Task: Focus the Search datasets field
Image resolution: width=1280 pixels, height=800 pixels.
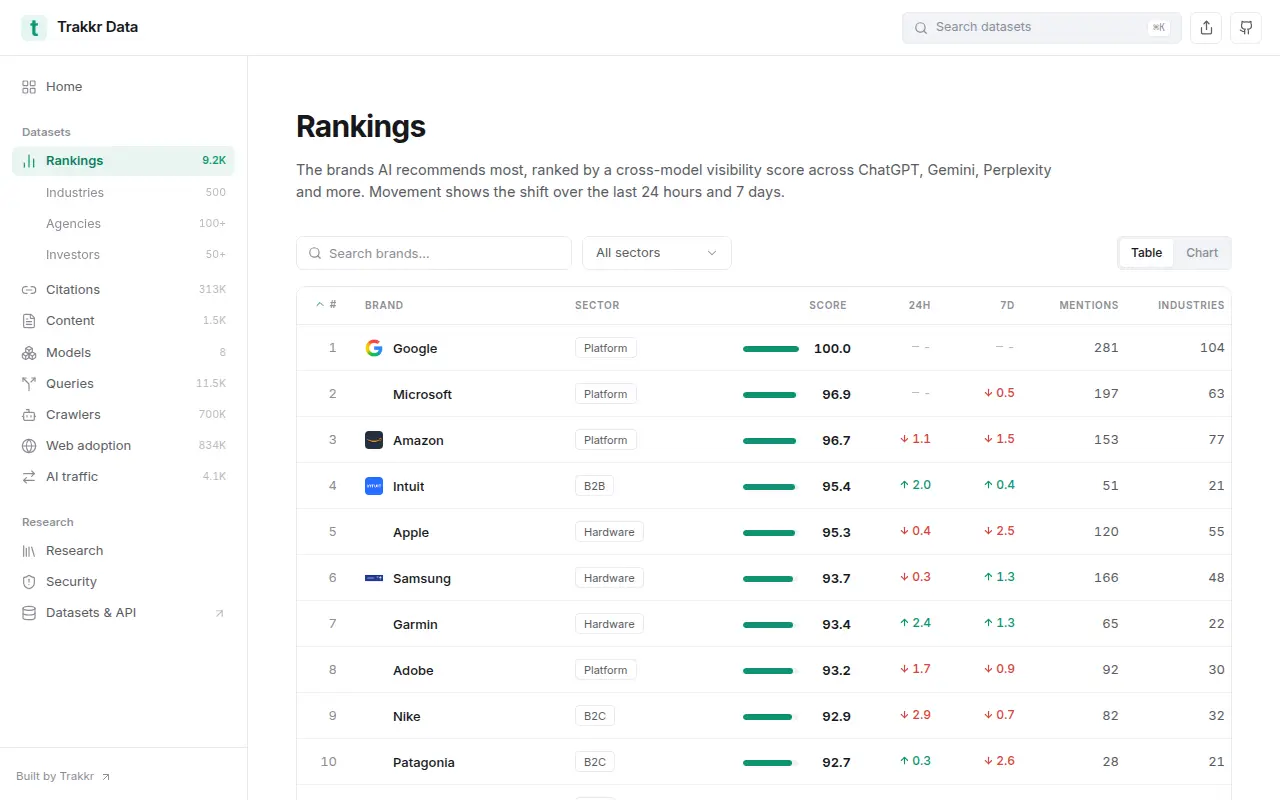Action: 1042,28
